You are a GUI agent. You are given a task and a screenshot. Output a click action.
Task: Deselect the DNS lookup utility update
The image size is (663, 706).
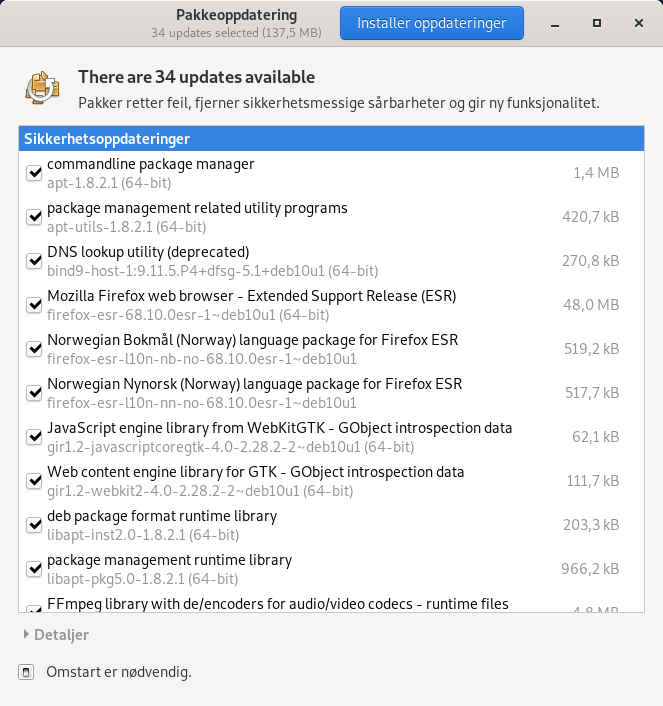click(x=33, y=261)
